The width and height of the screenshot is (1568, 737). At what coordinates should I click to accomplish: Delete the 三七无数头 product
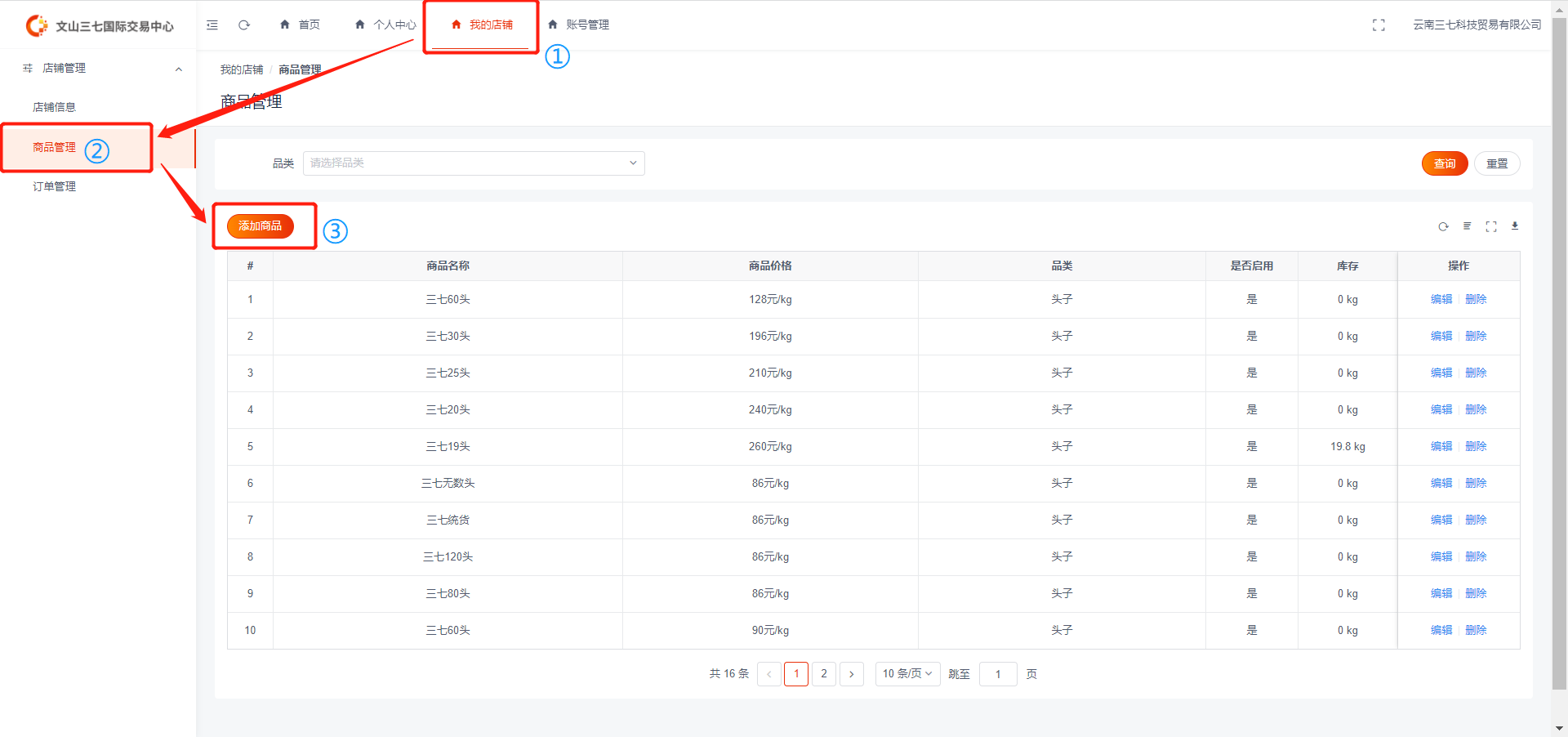[1476, 484]
